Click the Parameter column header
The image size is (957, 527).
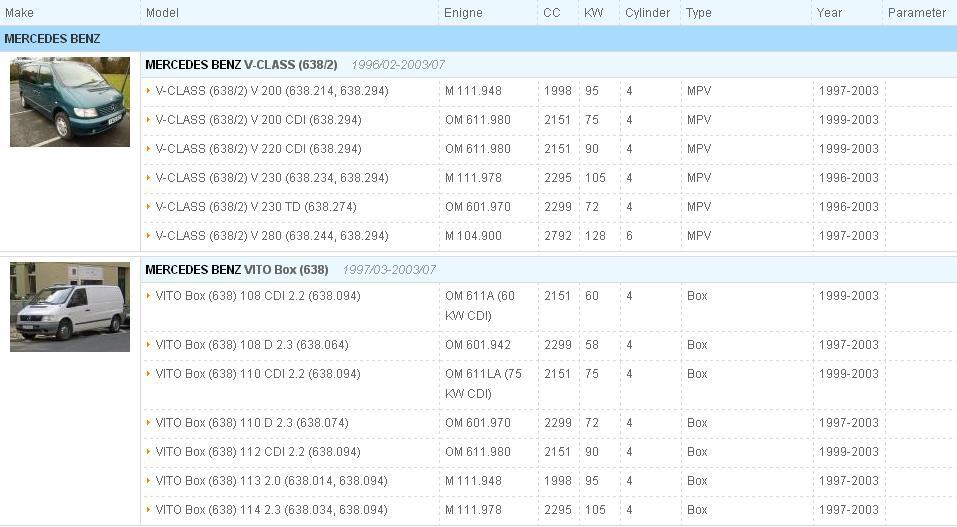click(x=917, y=12)
